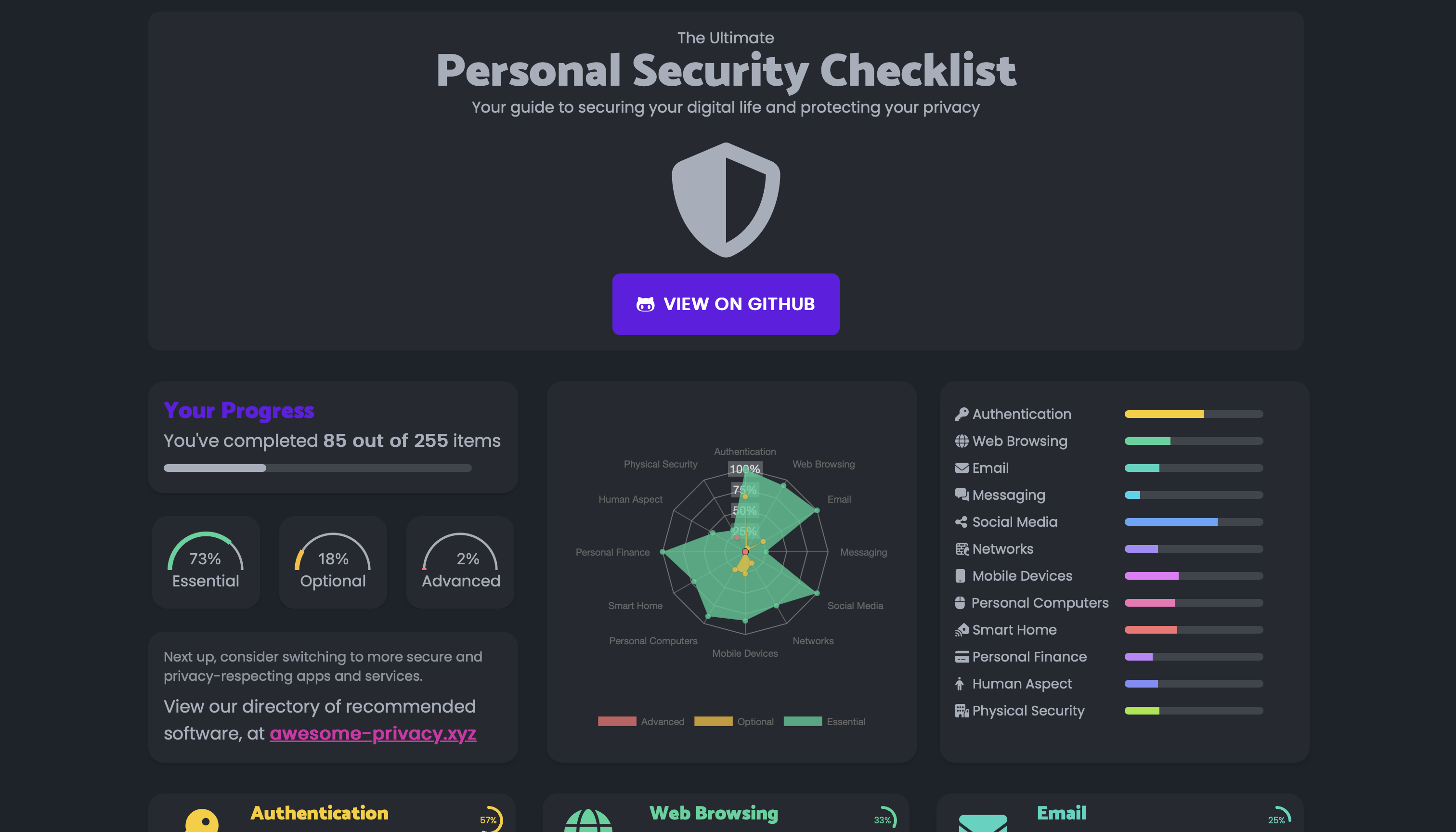Click the Physical Security building icon

click(961, 711)
